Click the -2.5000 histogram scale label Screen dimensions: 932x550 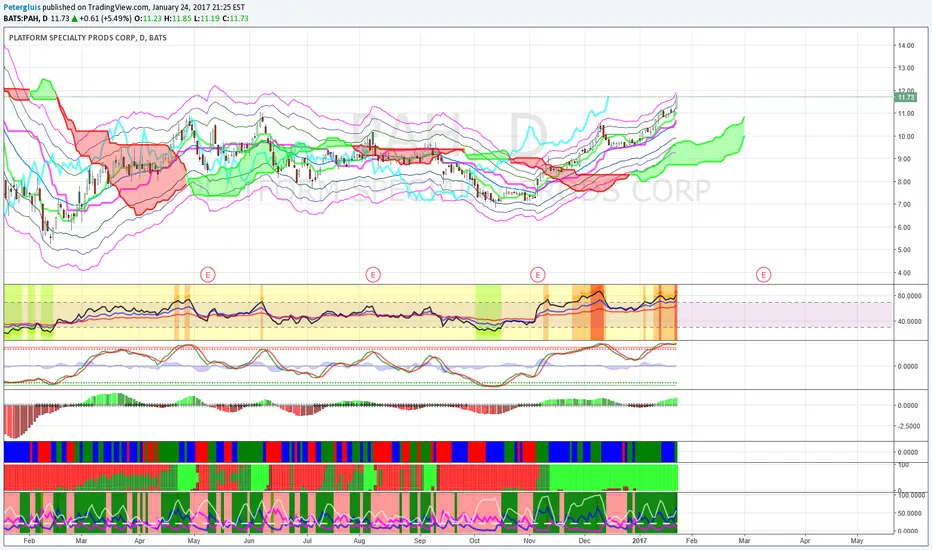(909, 426)
